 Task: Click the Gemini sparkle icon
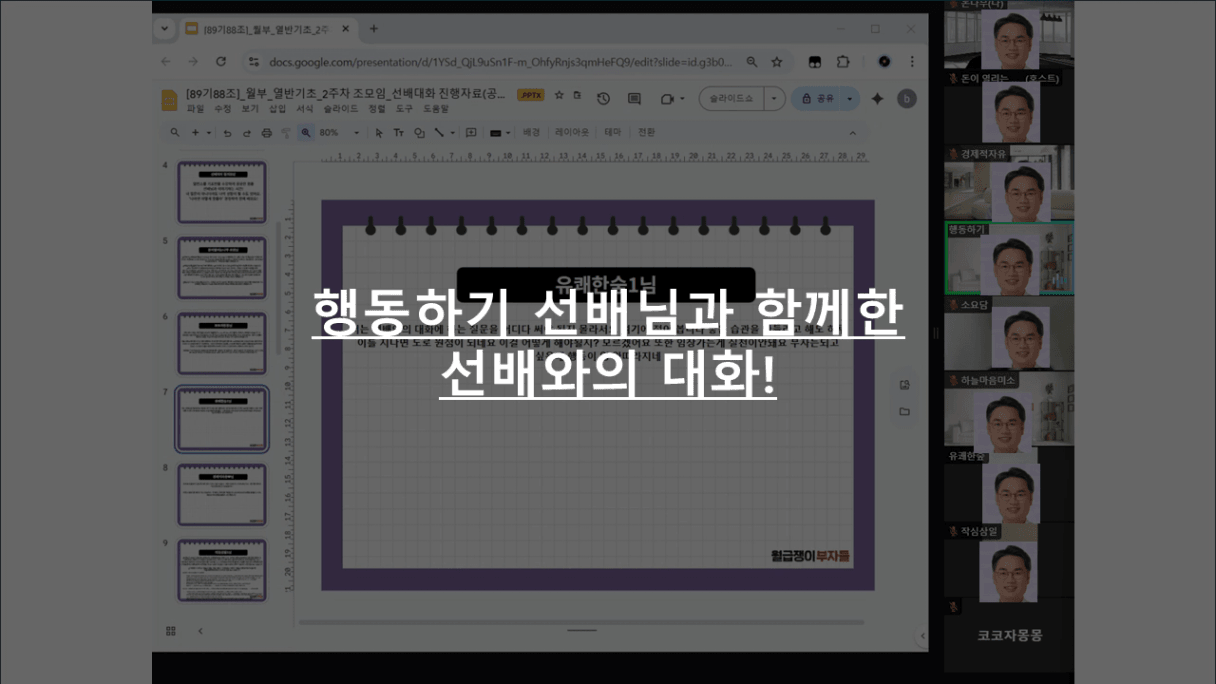pyautogui.click(x=877, y=98)
